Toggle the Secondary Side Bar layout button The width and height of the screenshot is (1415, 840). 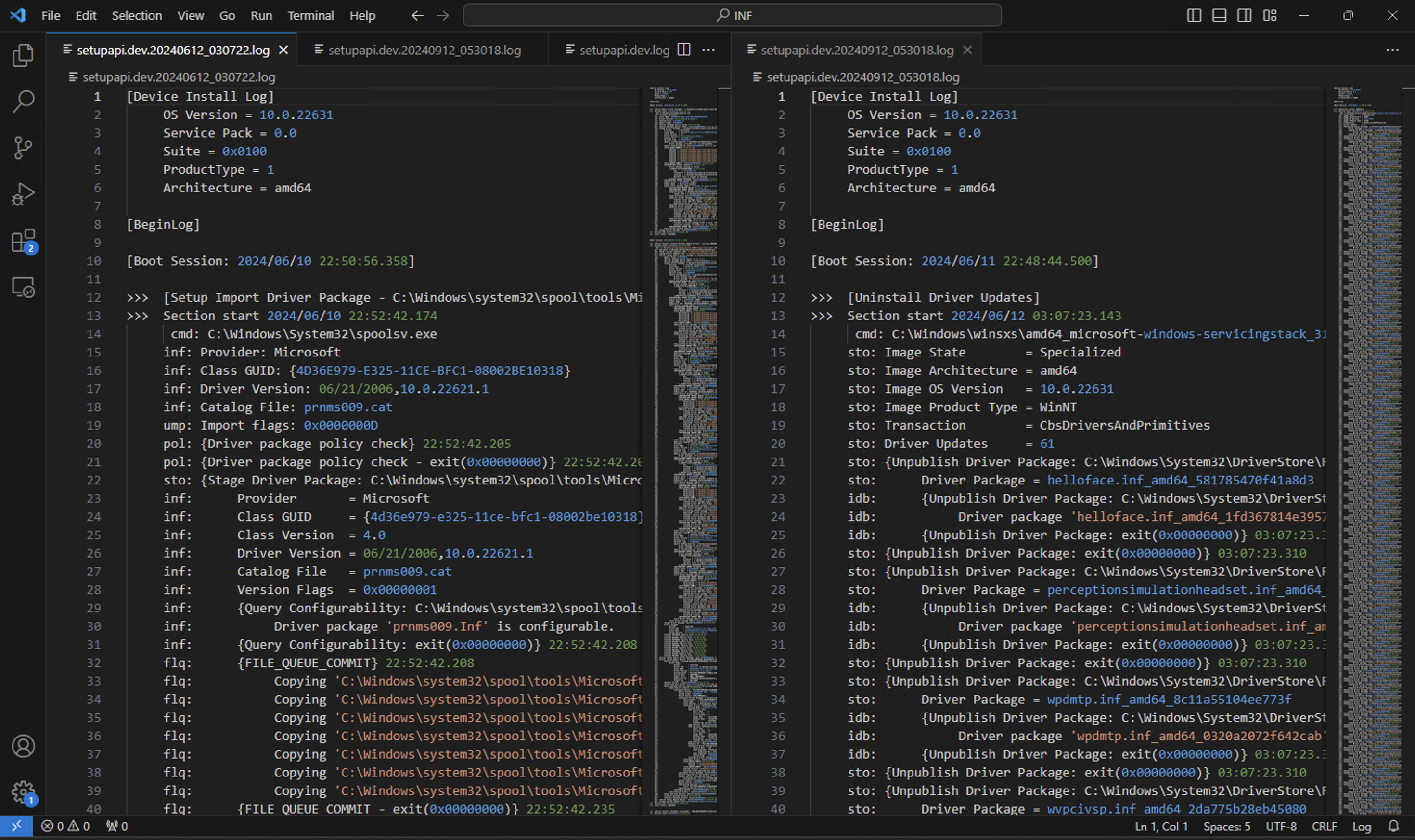pyautogui.click(x=1244, y=16)
